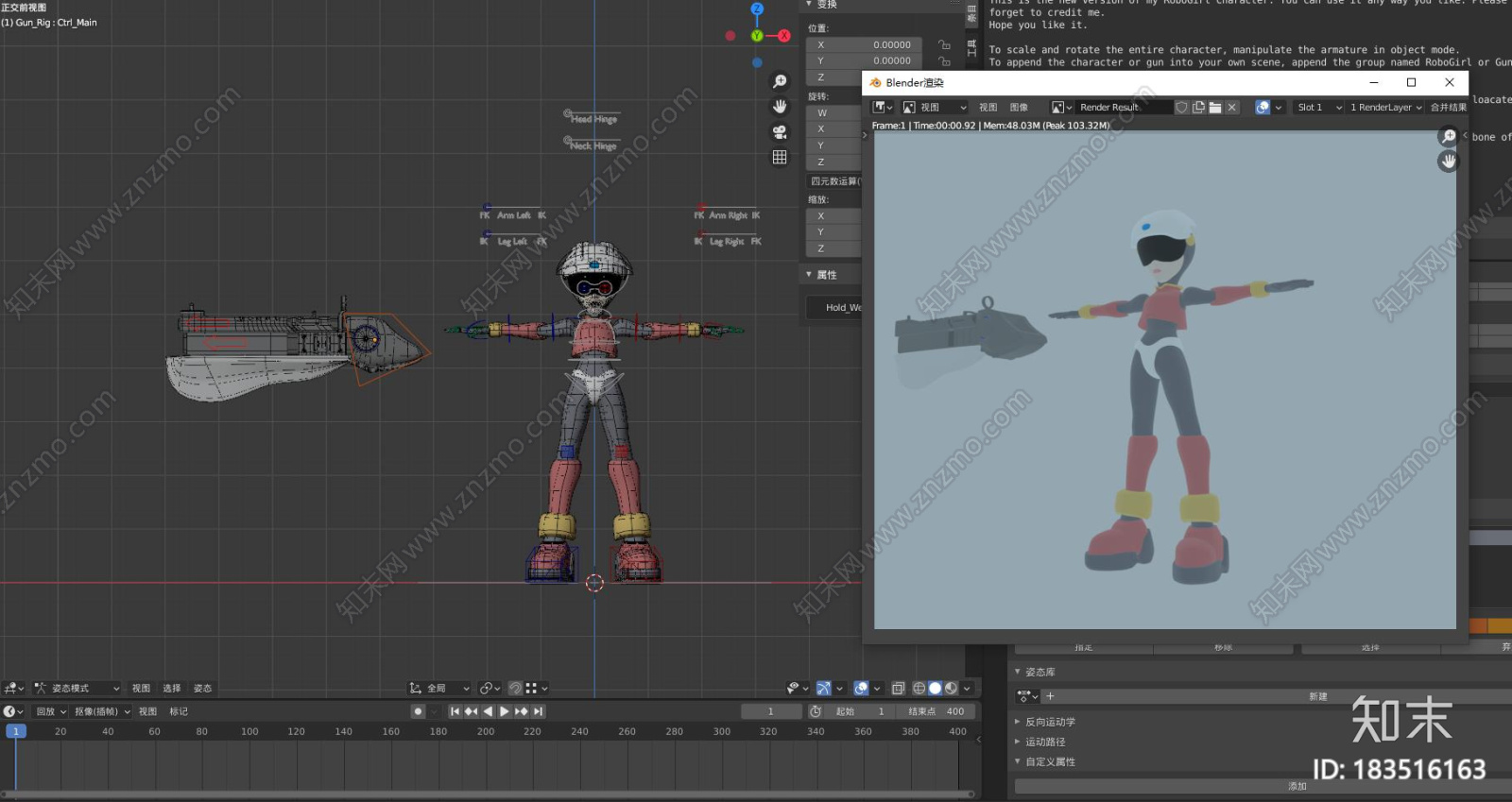
Task: Open the Slot 1 dropdown
Action: point(1318,108)
